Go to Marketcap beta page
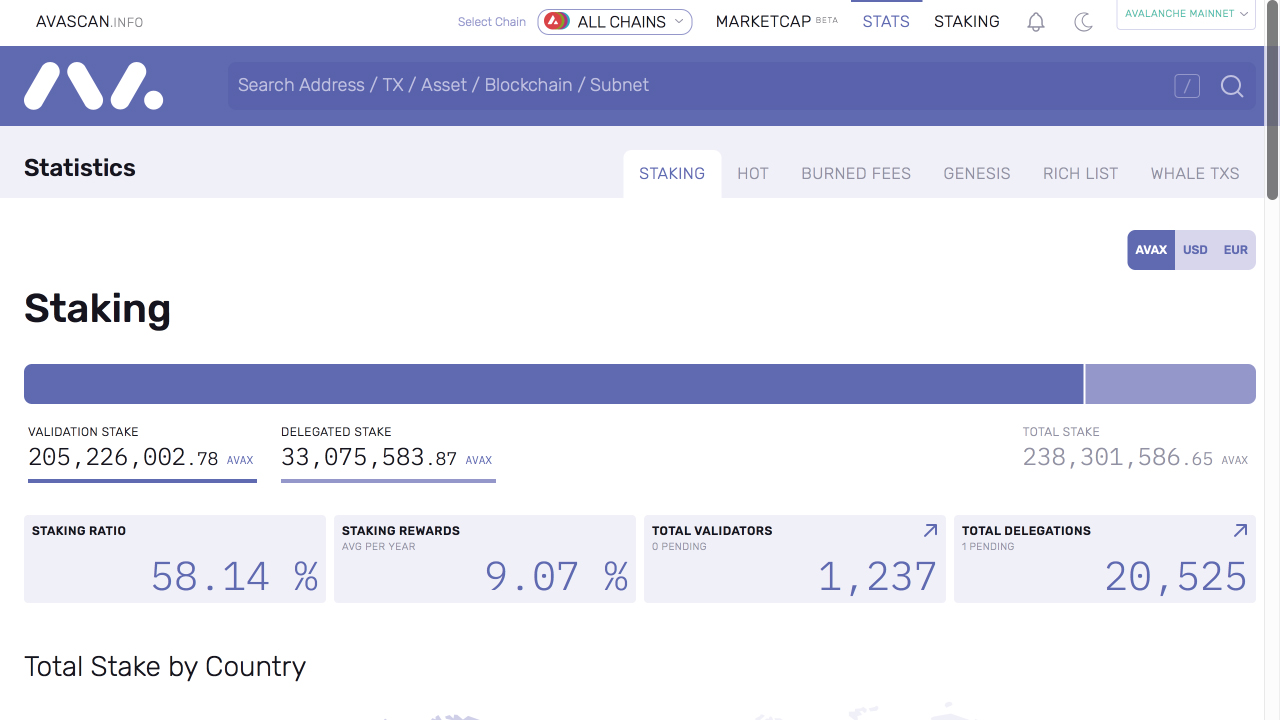The height and width of the screenshot is (720, 1280). point(777,21)
